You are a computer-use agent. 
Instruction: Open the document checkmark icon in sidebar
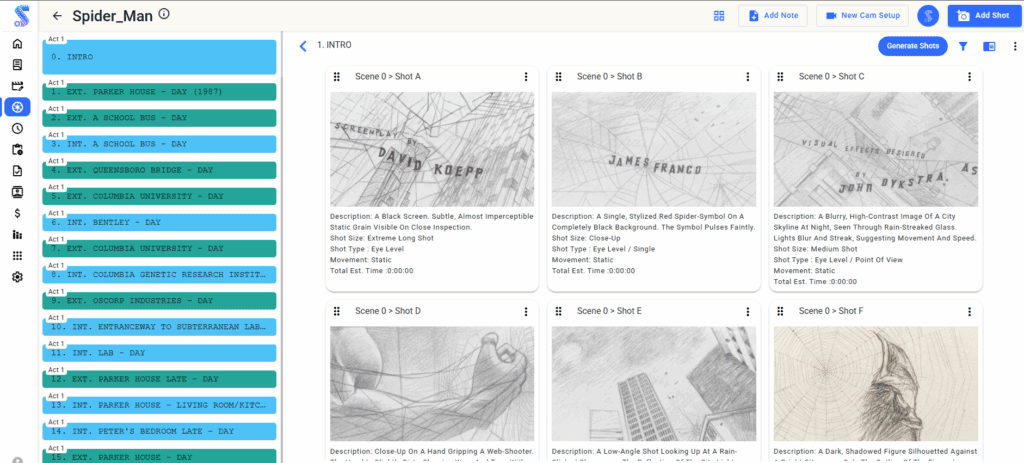[18, 171]
